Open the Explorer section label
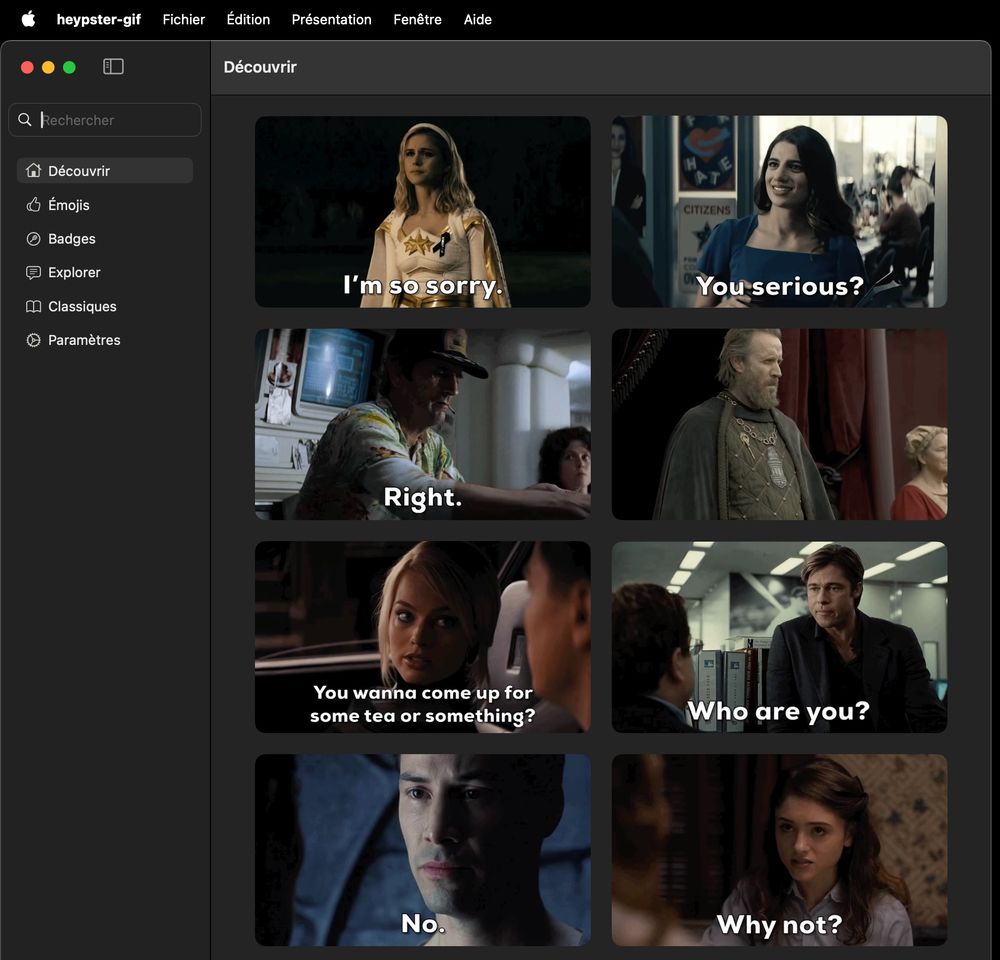The height and width of the screenshot is (960, 1000). (x=75, y=272)
